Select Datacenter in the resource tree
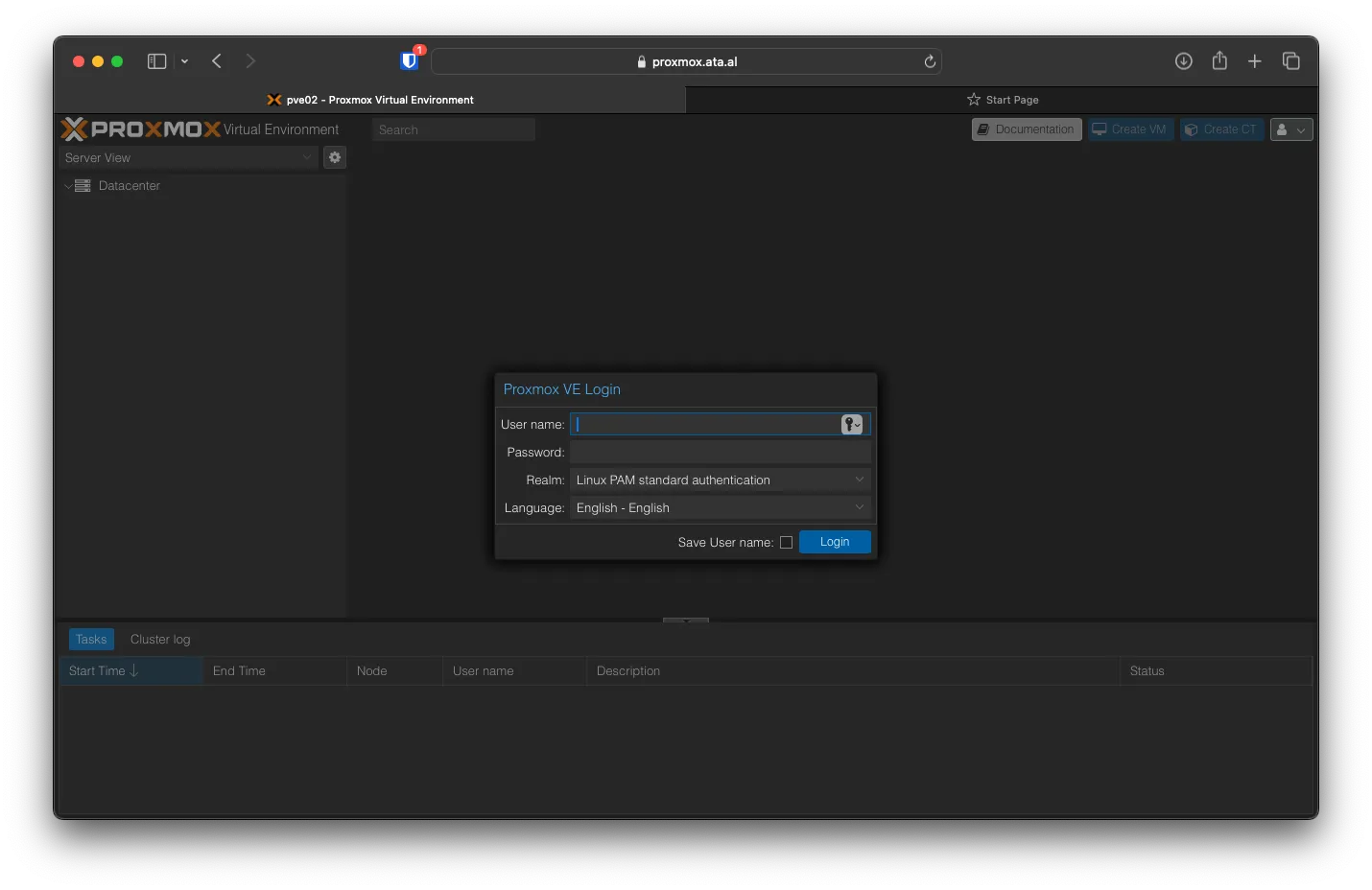This screenshot has width=1372, height=890. point(130,186)
